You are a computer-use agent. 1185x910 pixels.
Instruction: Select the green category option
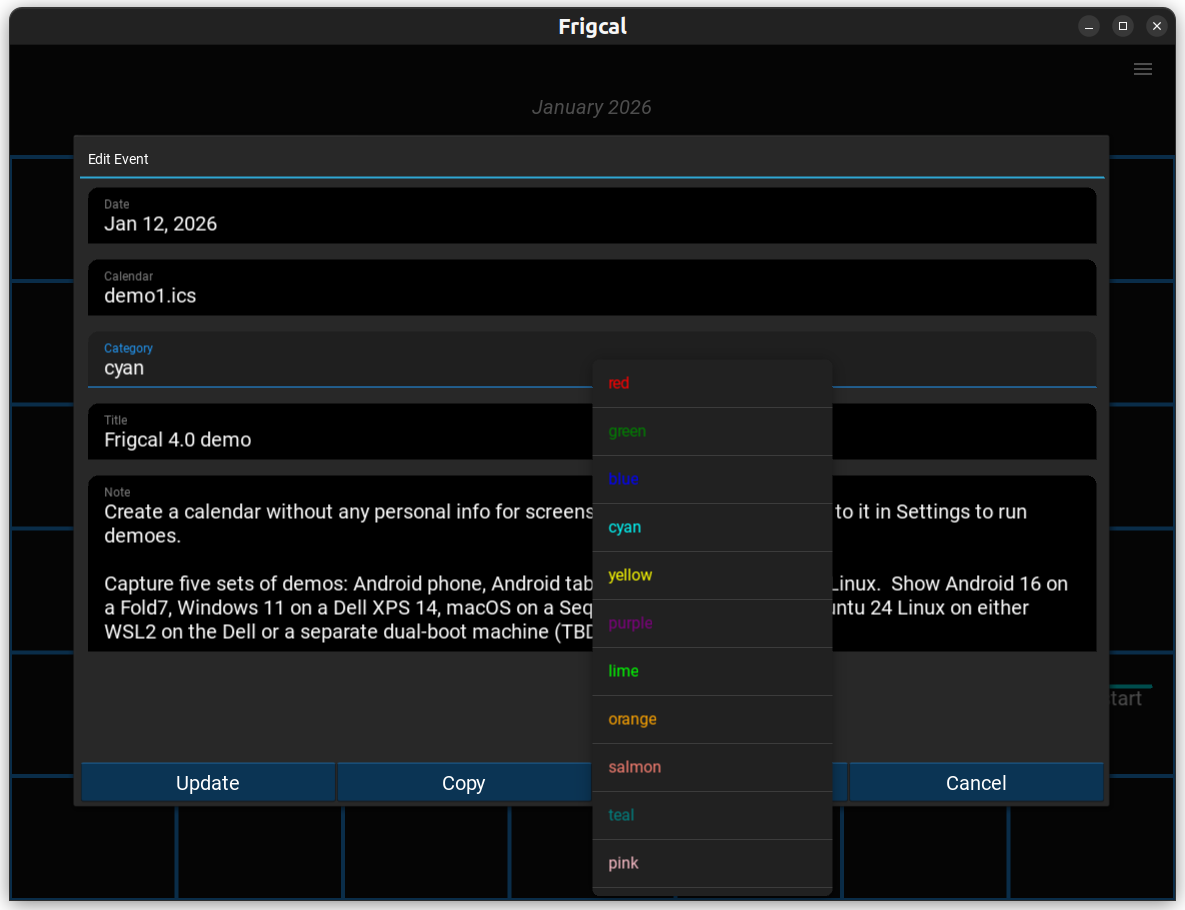click(712, 431)
